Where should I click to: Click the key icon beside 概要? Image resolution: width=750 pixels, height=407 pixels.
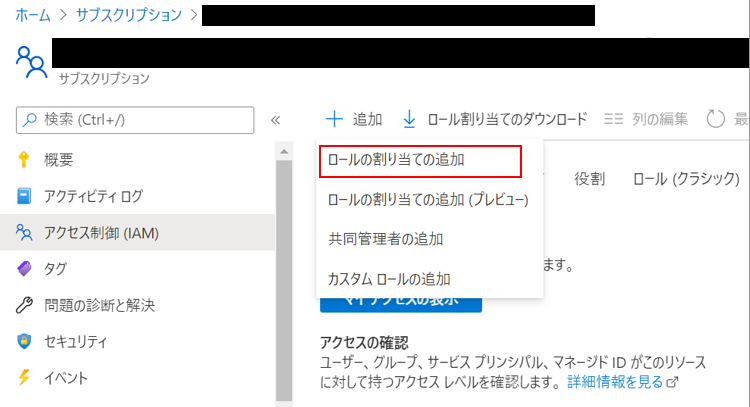[23, 159]
